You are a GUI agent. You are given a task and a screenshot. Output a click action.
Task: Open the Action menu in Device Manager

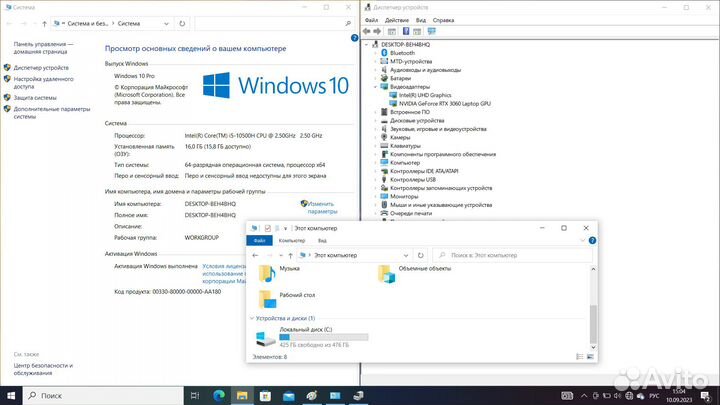click(395, 20)
